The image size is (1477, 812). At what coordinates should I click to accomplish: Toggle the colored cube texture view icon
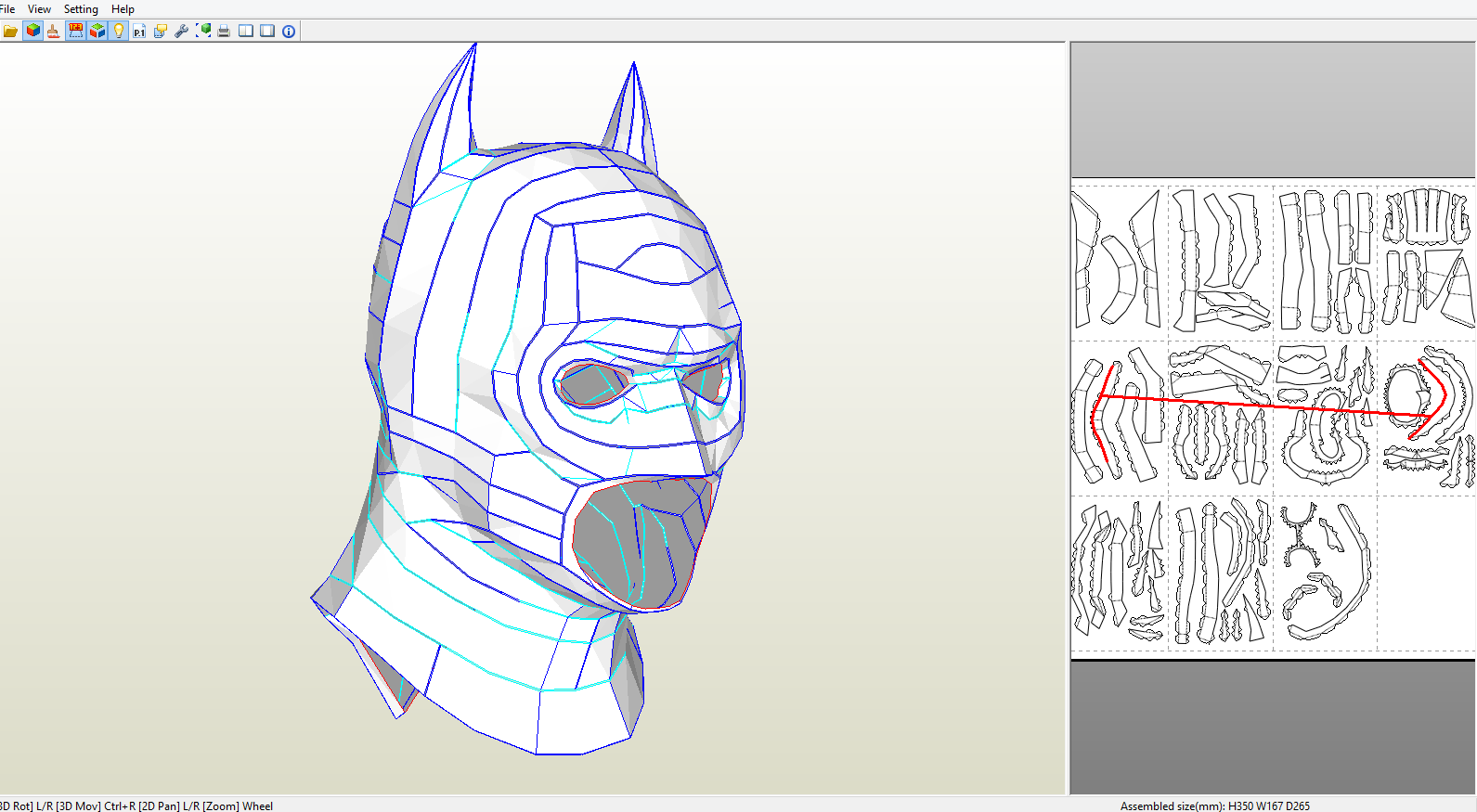33,31
